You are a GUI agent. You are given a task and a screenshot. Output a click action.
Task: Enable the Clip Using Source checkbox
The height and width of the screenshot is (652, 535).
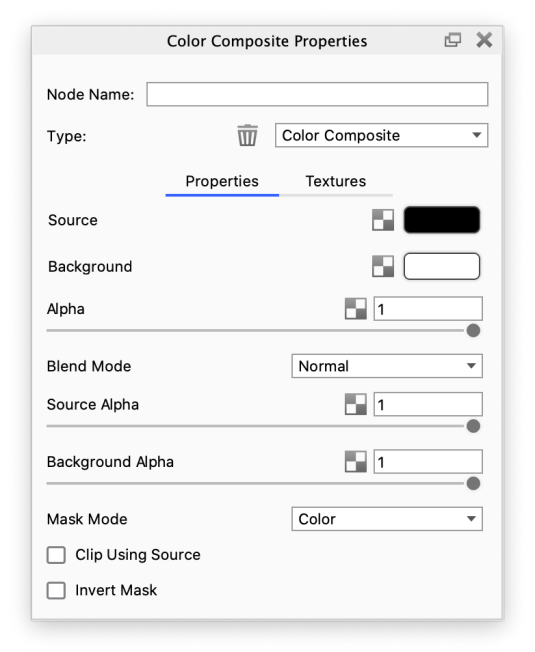(x=56, y=555)
